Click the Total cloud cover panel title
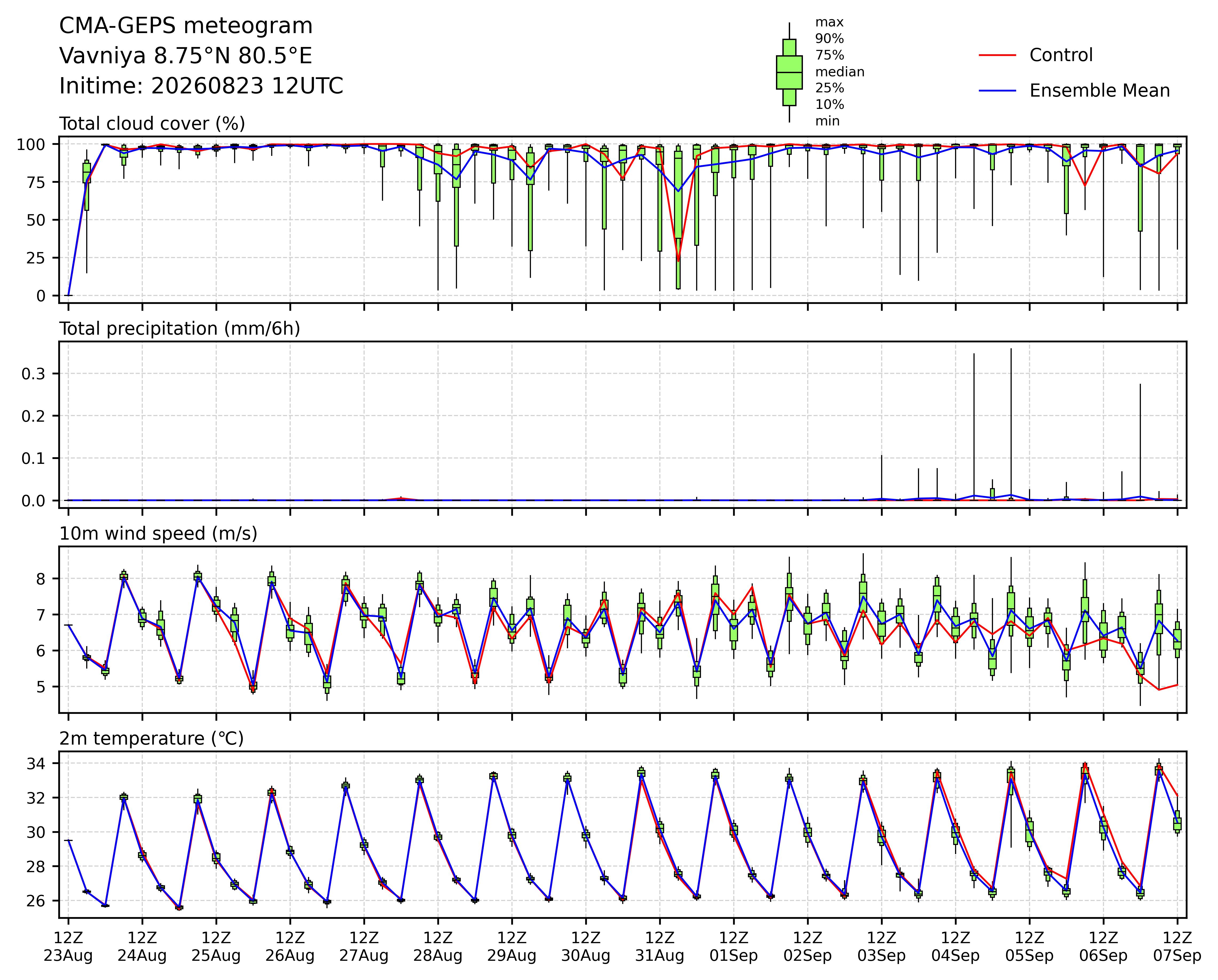Screen dimensions: 1218x980 coord(152,124)
